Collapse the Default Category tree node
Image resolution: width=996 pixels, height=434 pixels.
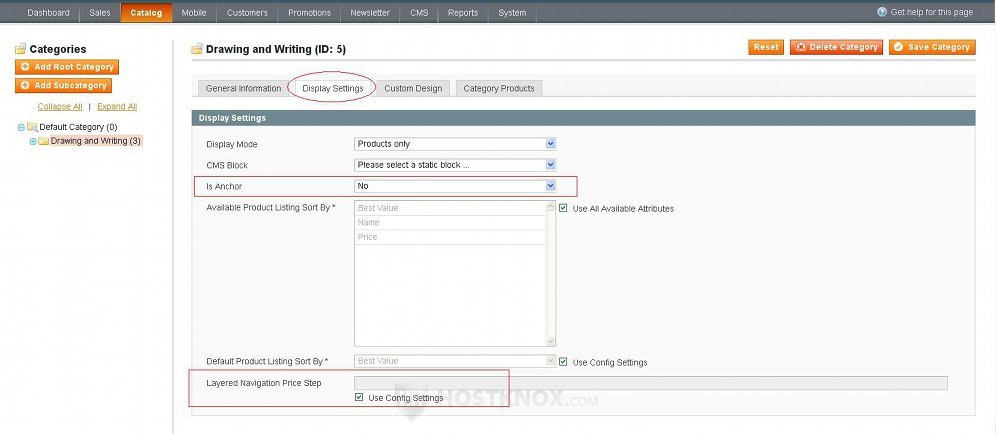click(x=21, y=127)
